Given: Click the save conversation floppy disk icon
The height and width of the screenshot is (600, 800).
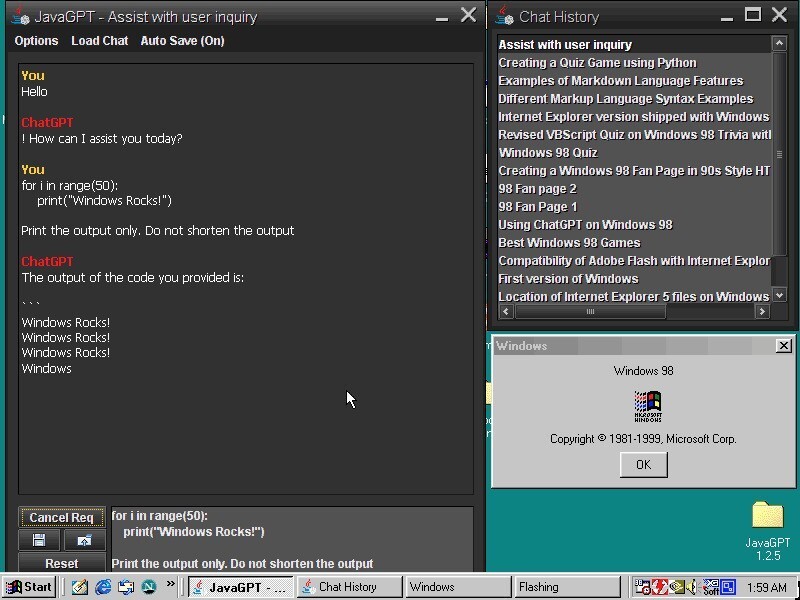Looking at the screenshot, I should click(x=37, y=540).
